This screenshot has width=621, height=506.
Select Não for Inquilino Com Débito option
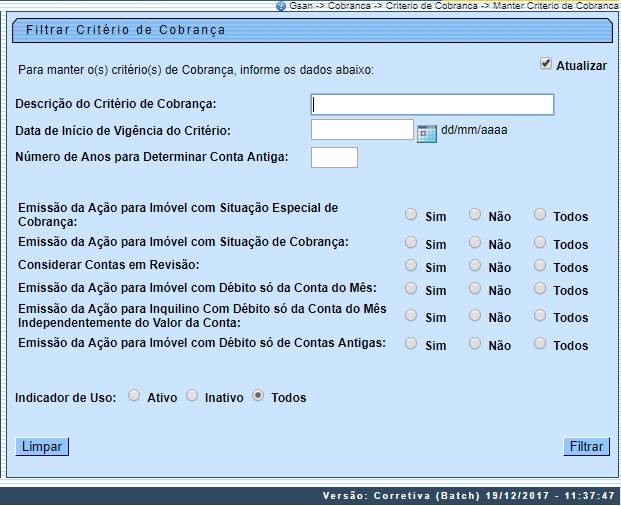pos(476,315)
